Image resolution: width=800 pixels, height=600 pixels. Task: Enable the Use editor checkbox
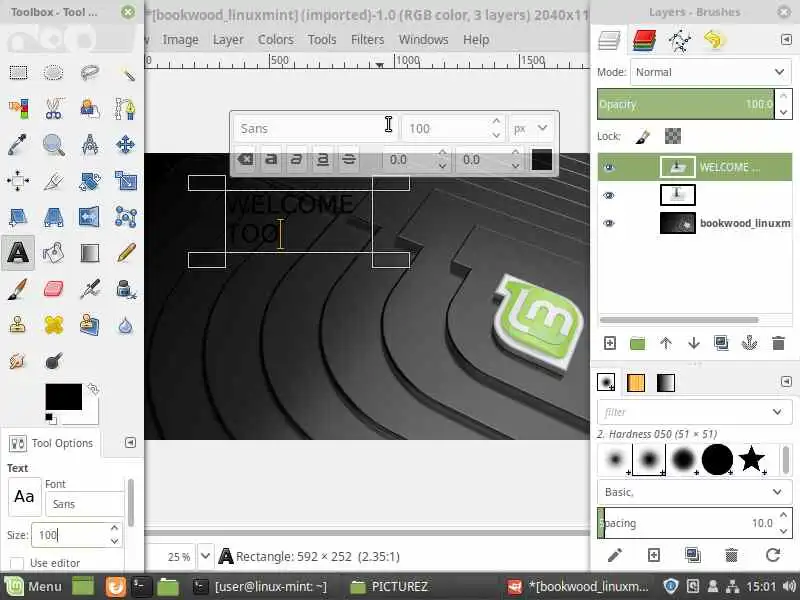[17, 563]
